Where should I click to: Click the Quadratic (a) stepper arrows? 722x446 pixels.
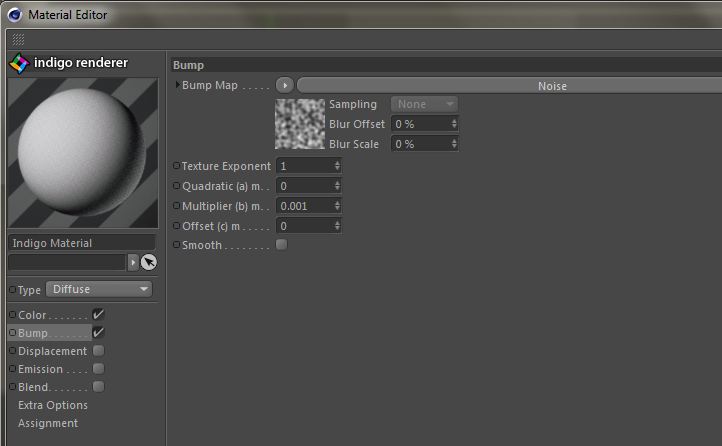(337, 186)
